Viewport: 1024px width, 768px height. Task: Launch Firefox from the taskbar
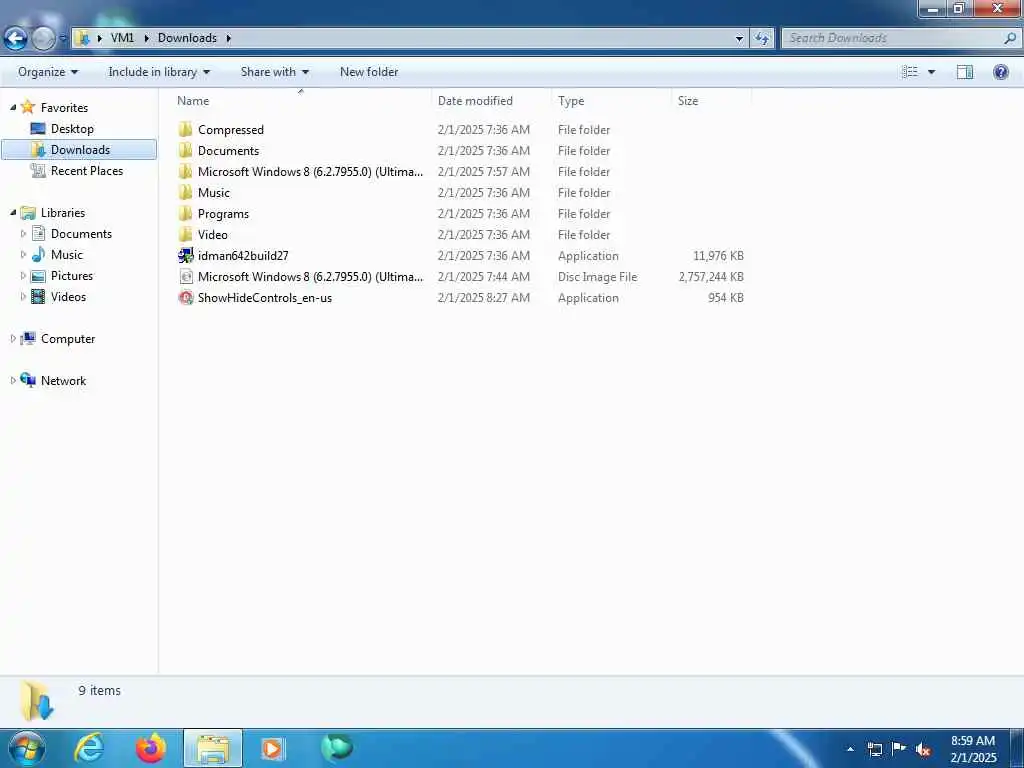coord(150,748)
